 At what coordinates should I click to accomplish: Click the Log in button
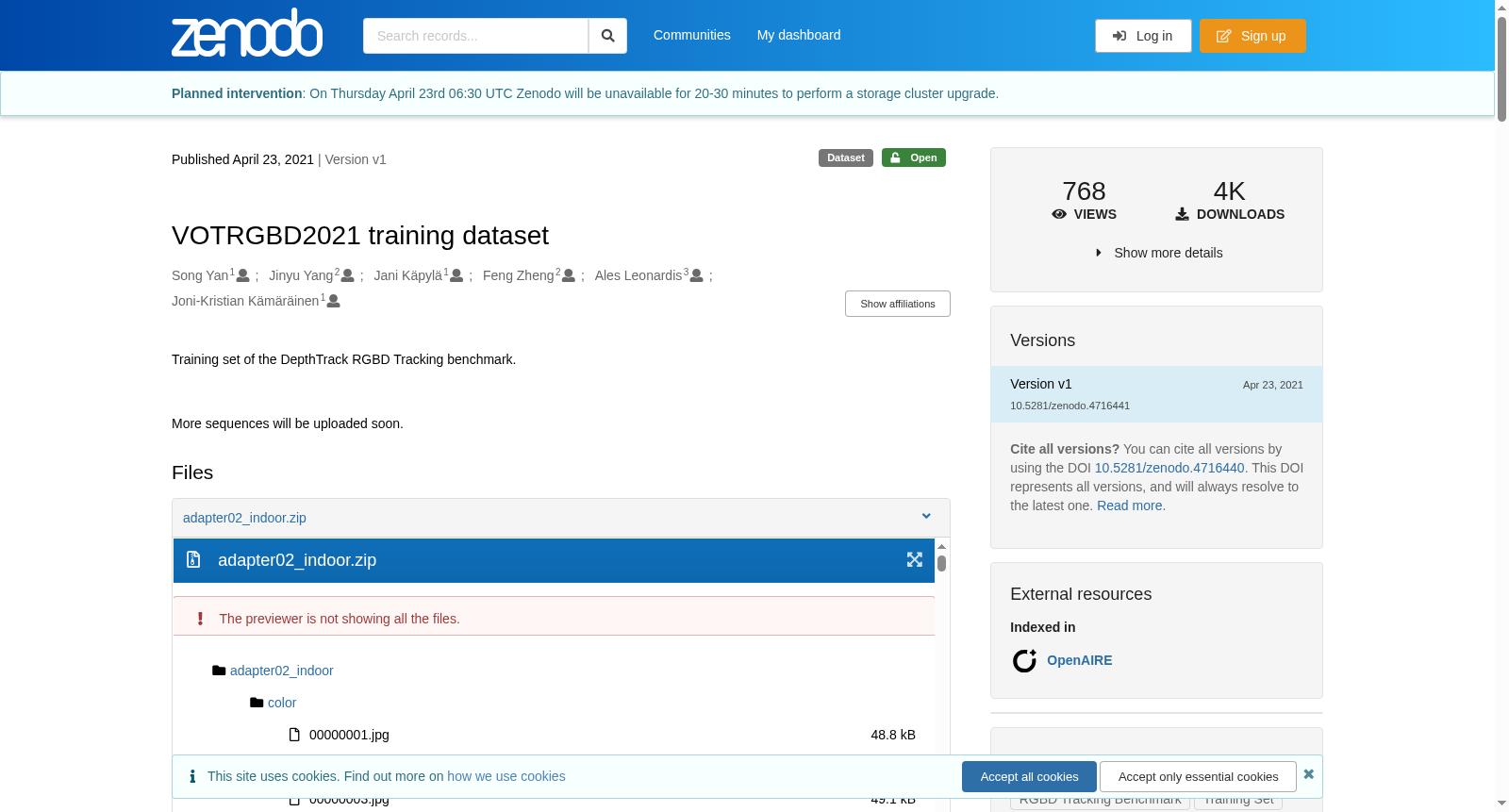pyautogui.click(x=1143, y=36)
